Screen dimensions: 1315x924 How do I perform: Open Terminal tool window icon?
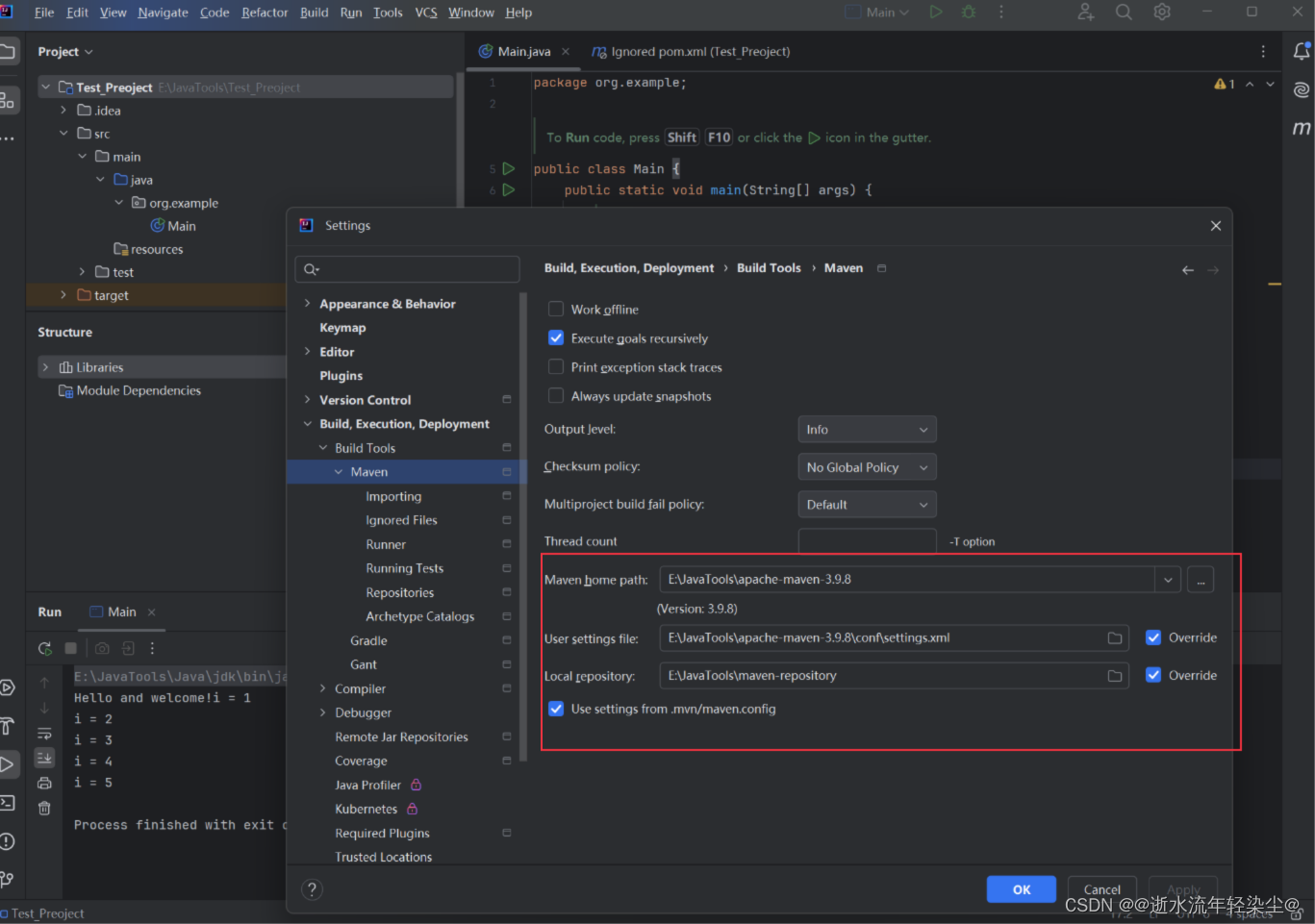pyautogui.click(x=8, y=803)
